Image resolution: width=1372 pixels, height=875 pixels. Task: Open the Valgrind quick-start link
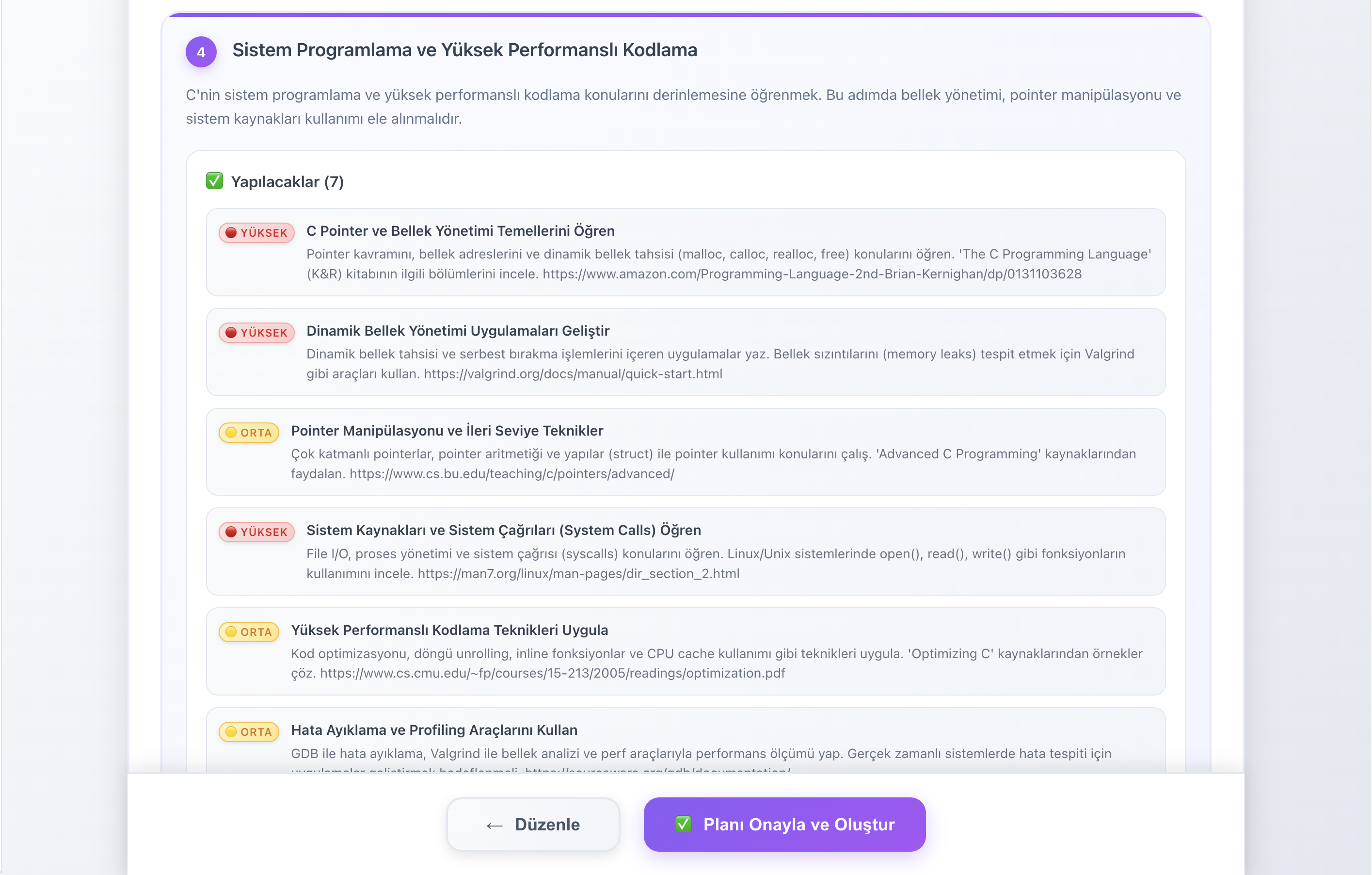coord(573,374)
